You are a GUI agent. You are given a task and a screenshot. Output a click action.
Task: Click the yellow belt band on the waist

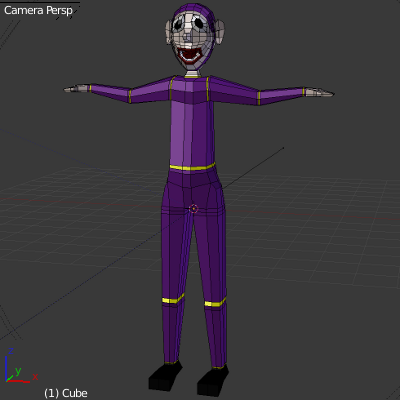click(192, 167)
